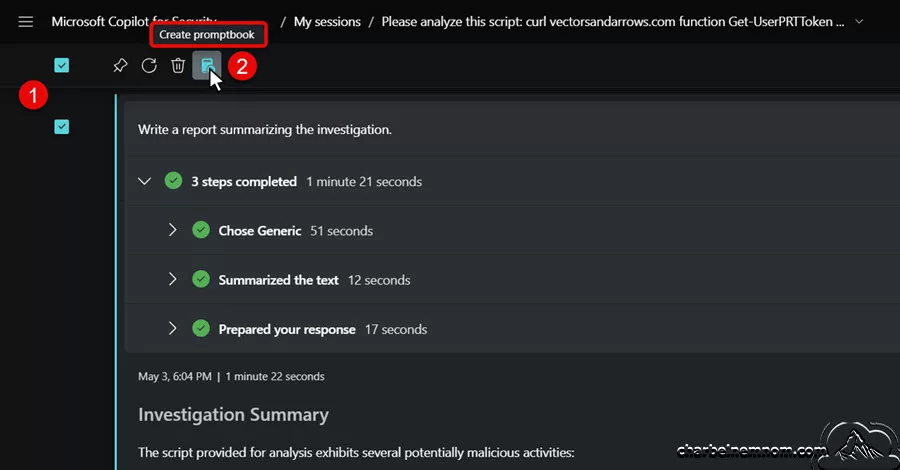Click the green check next to Chose Generic

(x=201, y=230)
